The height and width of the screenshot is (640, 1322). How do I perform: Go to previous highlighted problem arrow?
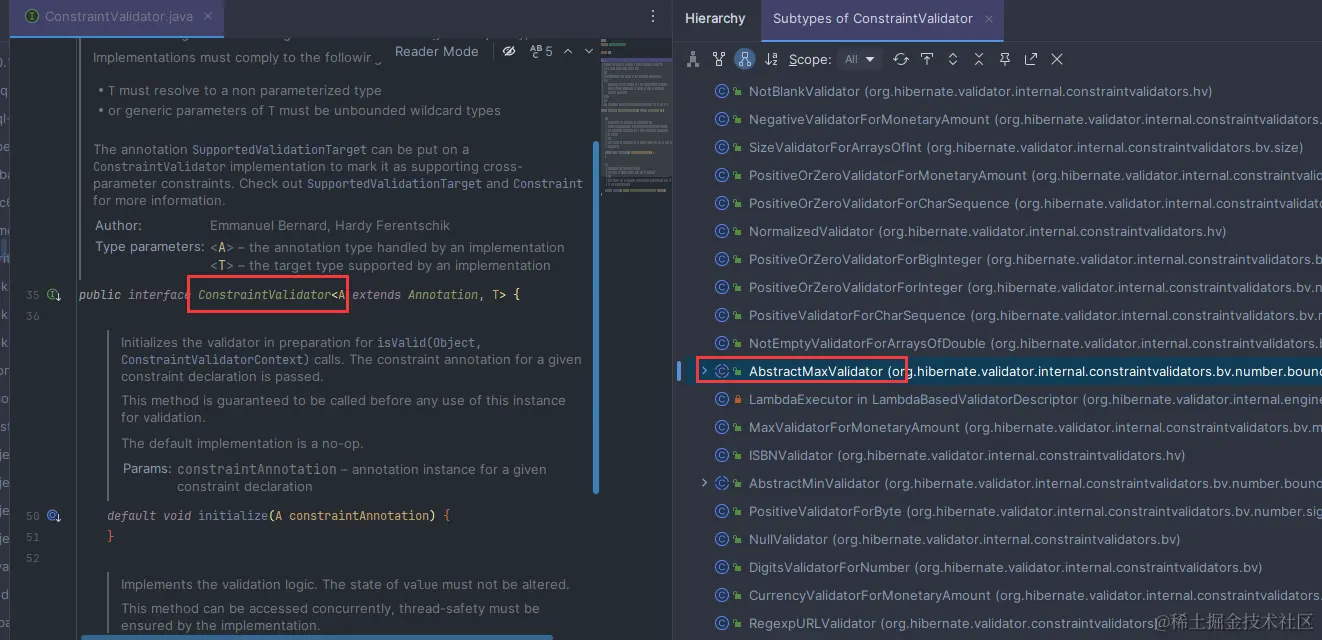coord(568,51)
